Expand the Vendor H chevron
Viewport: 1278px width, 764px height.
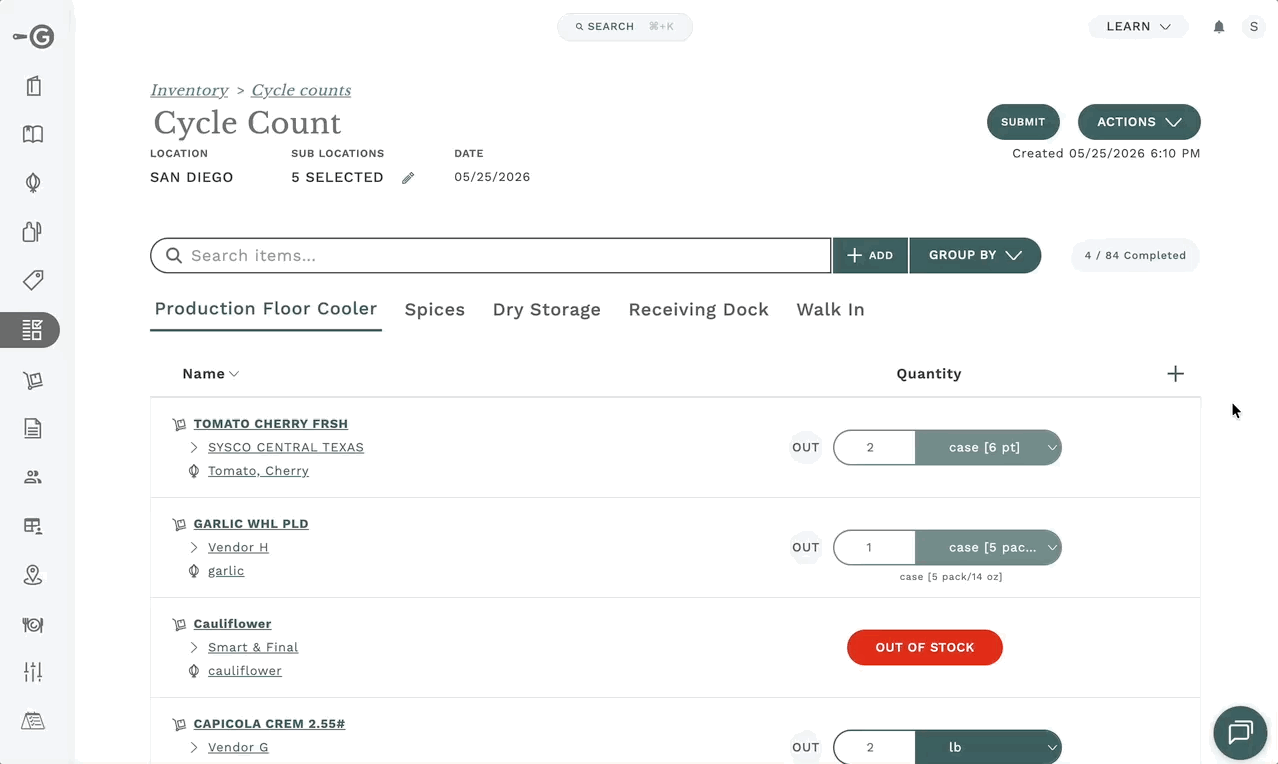point(194,548)
